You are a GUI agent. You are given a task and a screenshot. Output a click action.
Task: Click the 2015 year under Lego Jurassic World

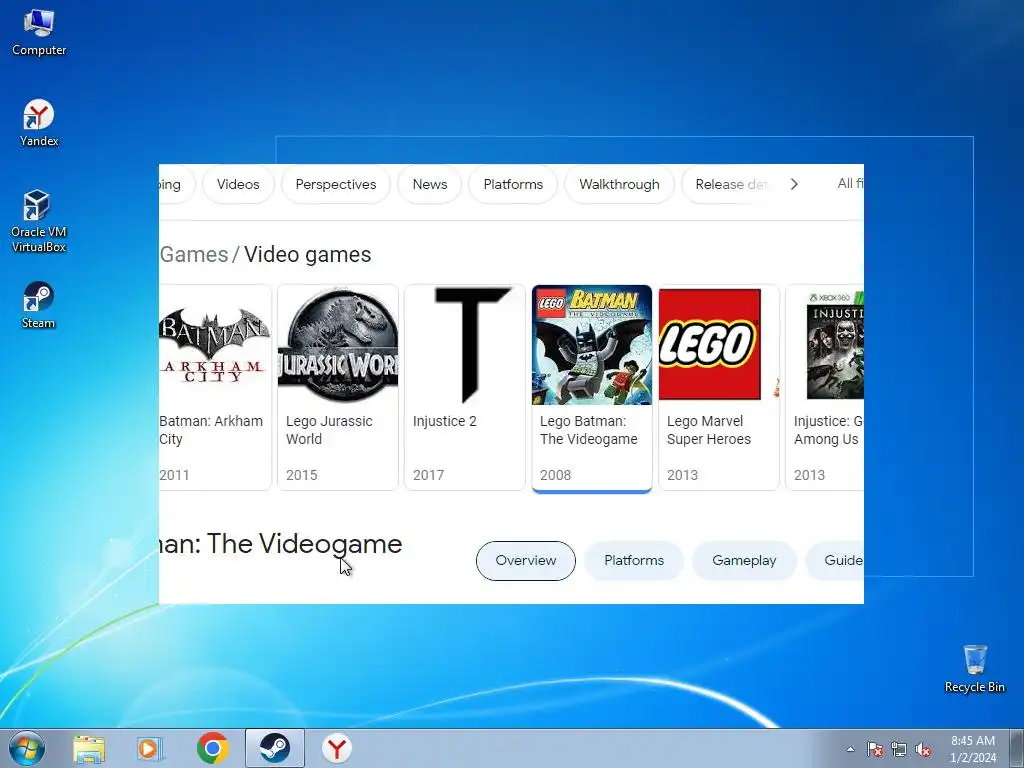pyautogui.click(x=302, y=475)
